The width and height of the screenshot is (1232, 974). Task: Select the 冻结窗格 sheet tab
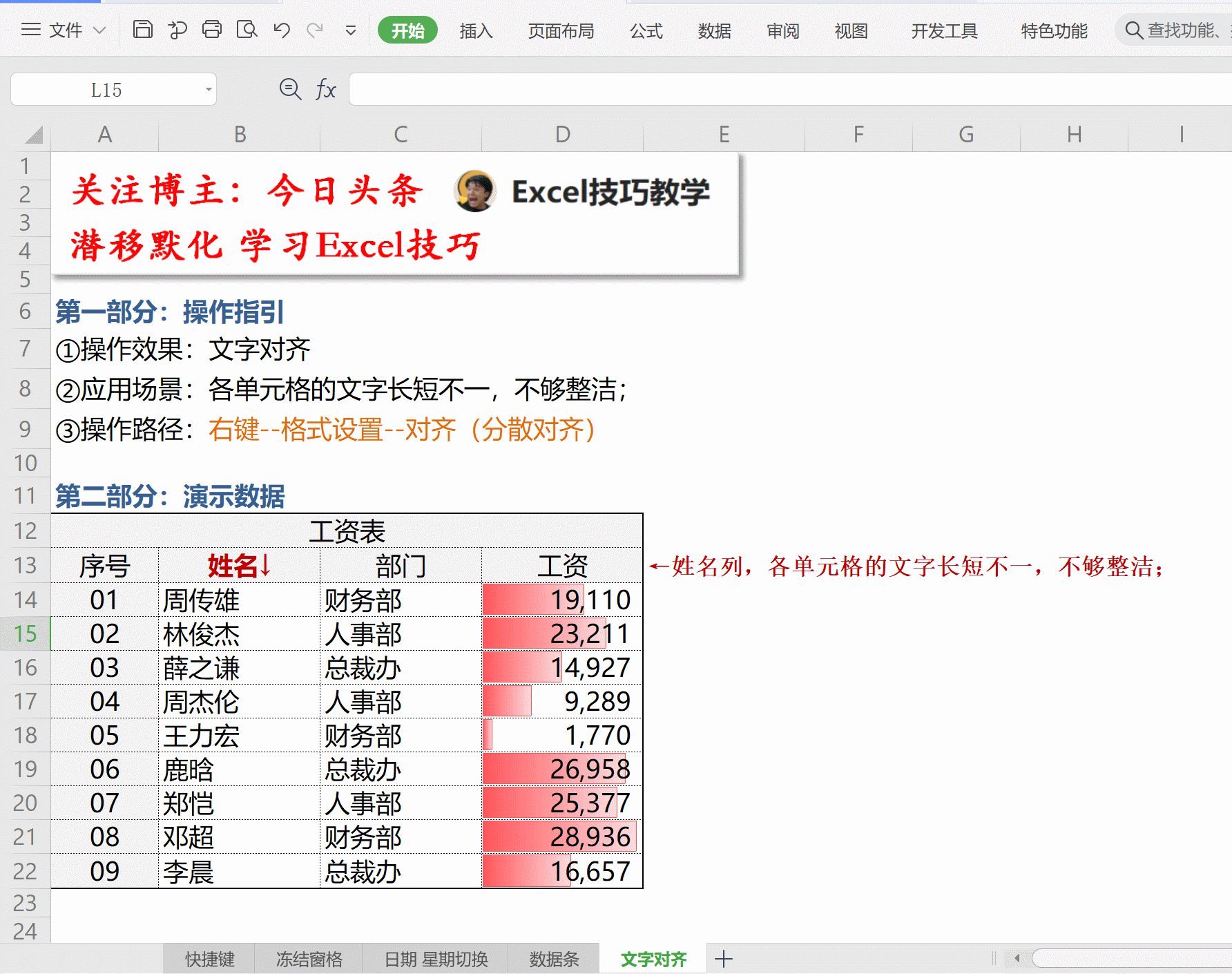pyautogui.click(x=309, y=959)
